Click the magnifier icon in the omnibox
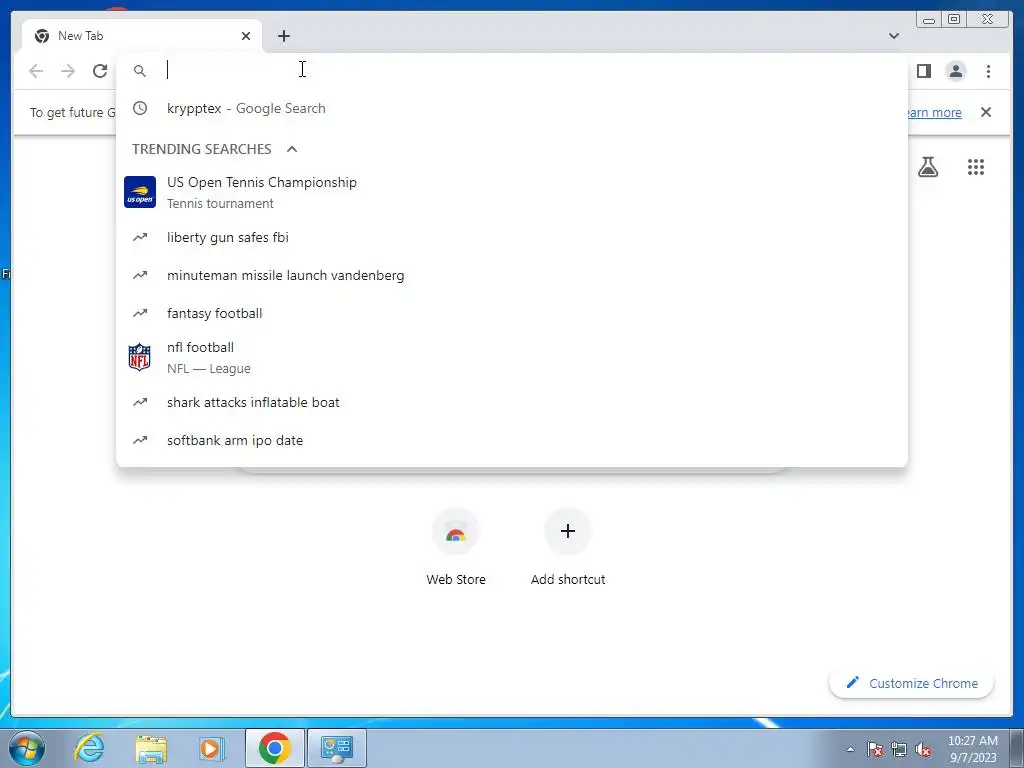The width and height of the screenshot is (1024, 768). (x=140, y=71)
